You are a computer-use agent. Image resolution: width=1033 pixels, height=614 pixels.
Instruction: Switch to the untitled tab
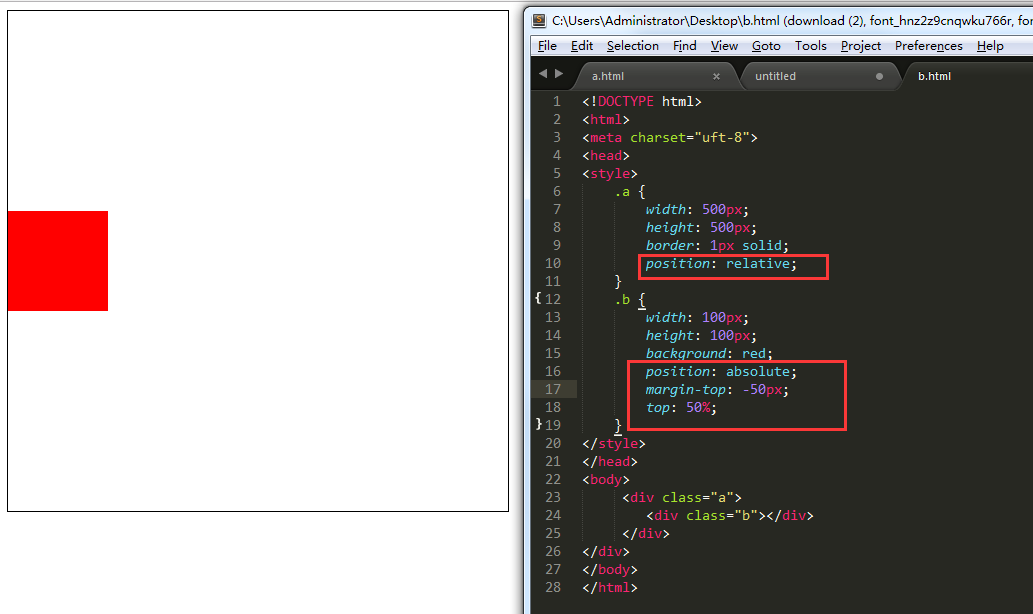[775, 76]
